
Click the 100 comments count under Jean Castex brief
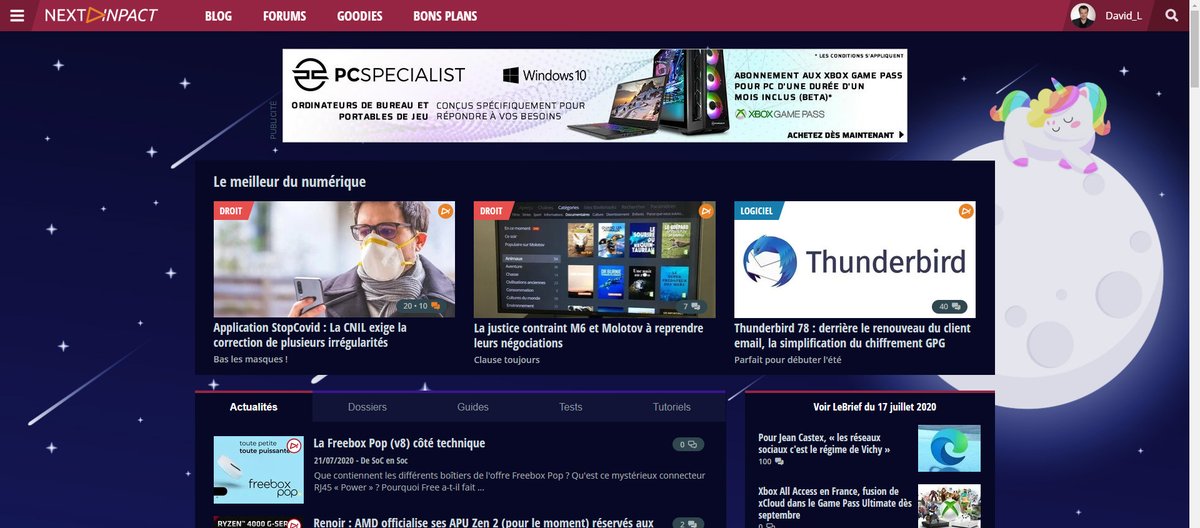tap(771, 462)
